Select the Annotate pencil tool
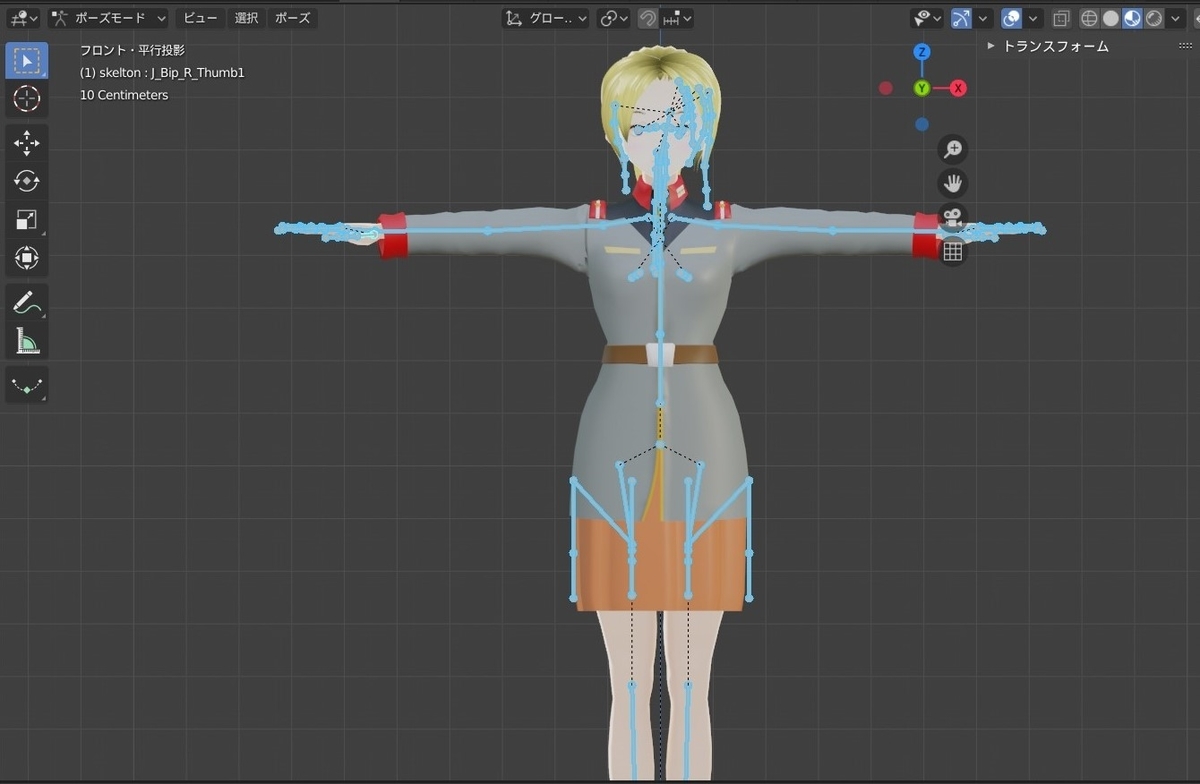The height and width of the screenshot is (784, 1200). coord(27,303)
